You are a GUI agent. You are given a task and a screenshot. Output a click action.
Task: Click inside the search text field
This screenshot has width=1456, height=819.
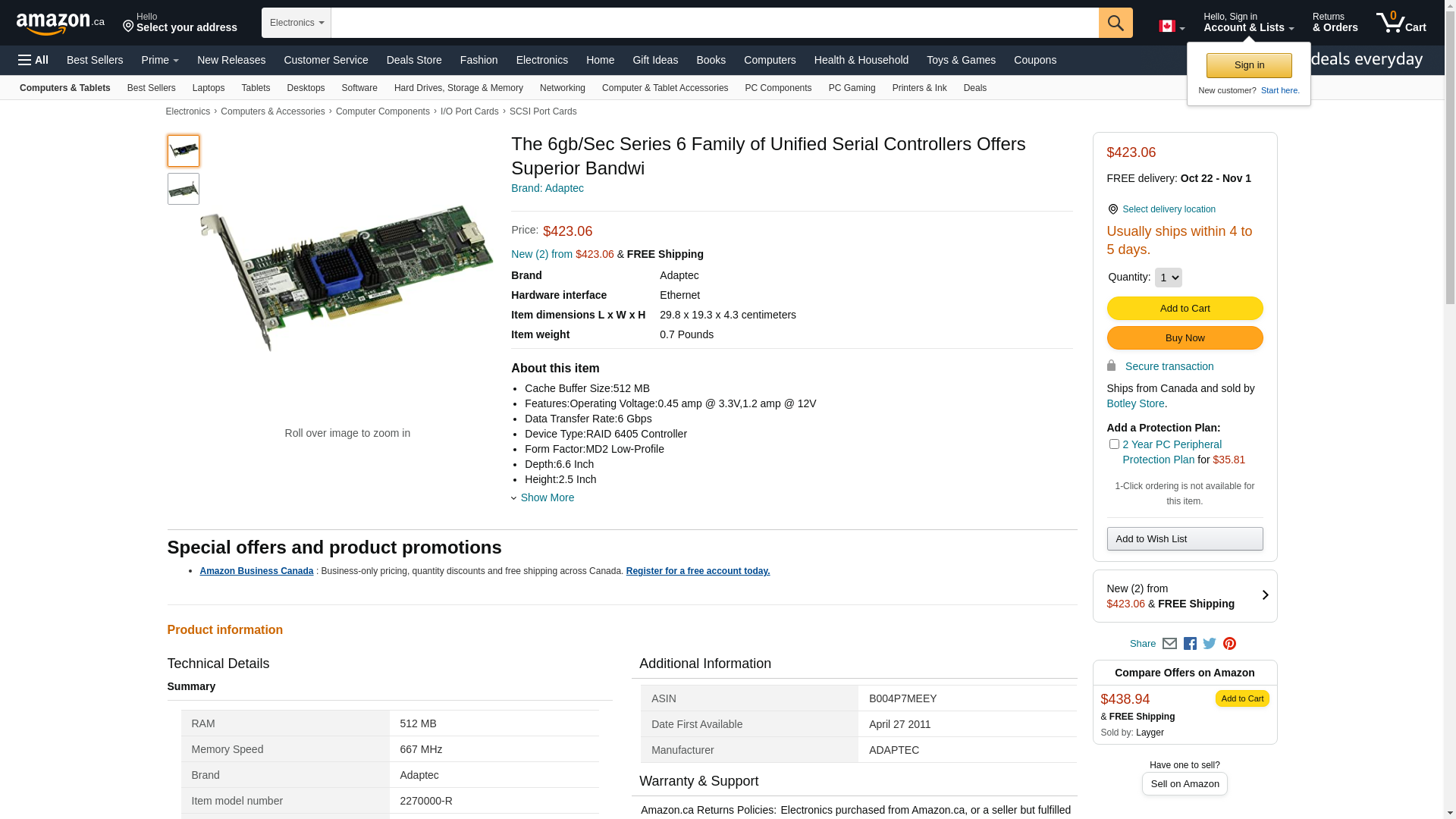(x=713, y=23)
